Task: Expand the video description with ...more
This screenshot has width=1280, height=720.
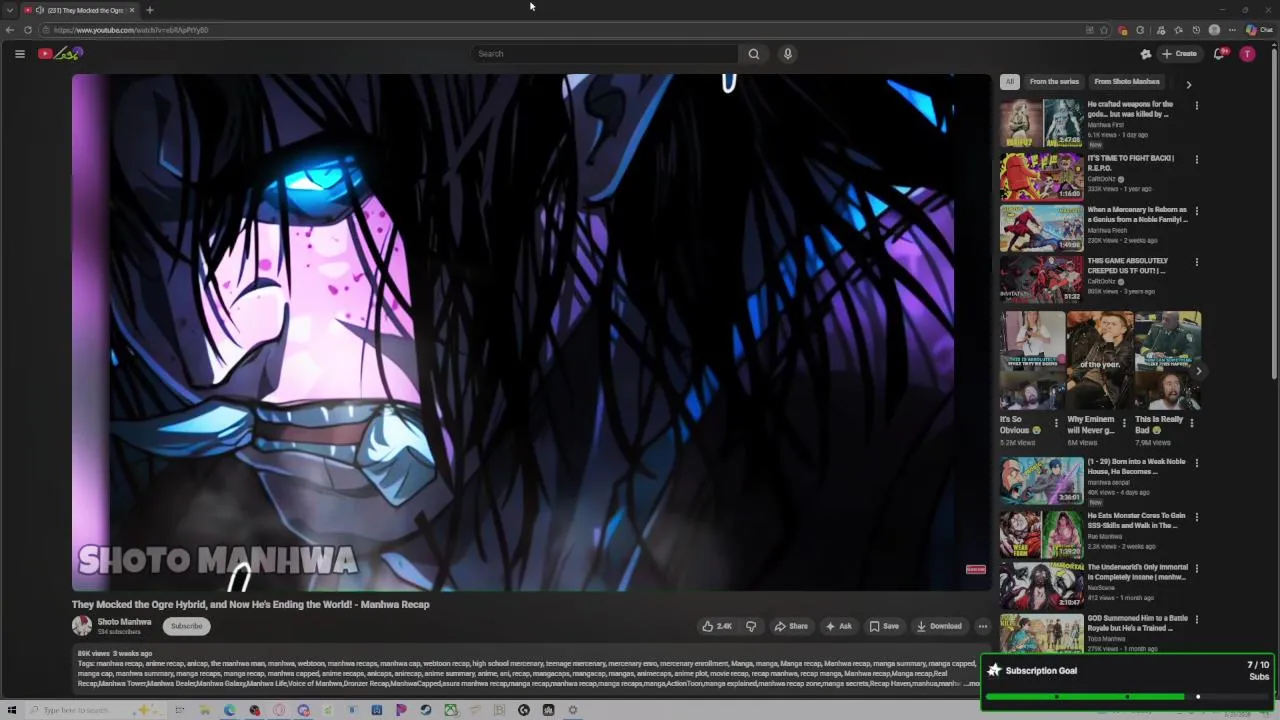Action: click(972, 683)
